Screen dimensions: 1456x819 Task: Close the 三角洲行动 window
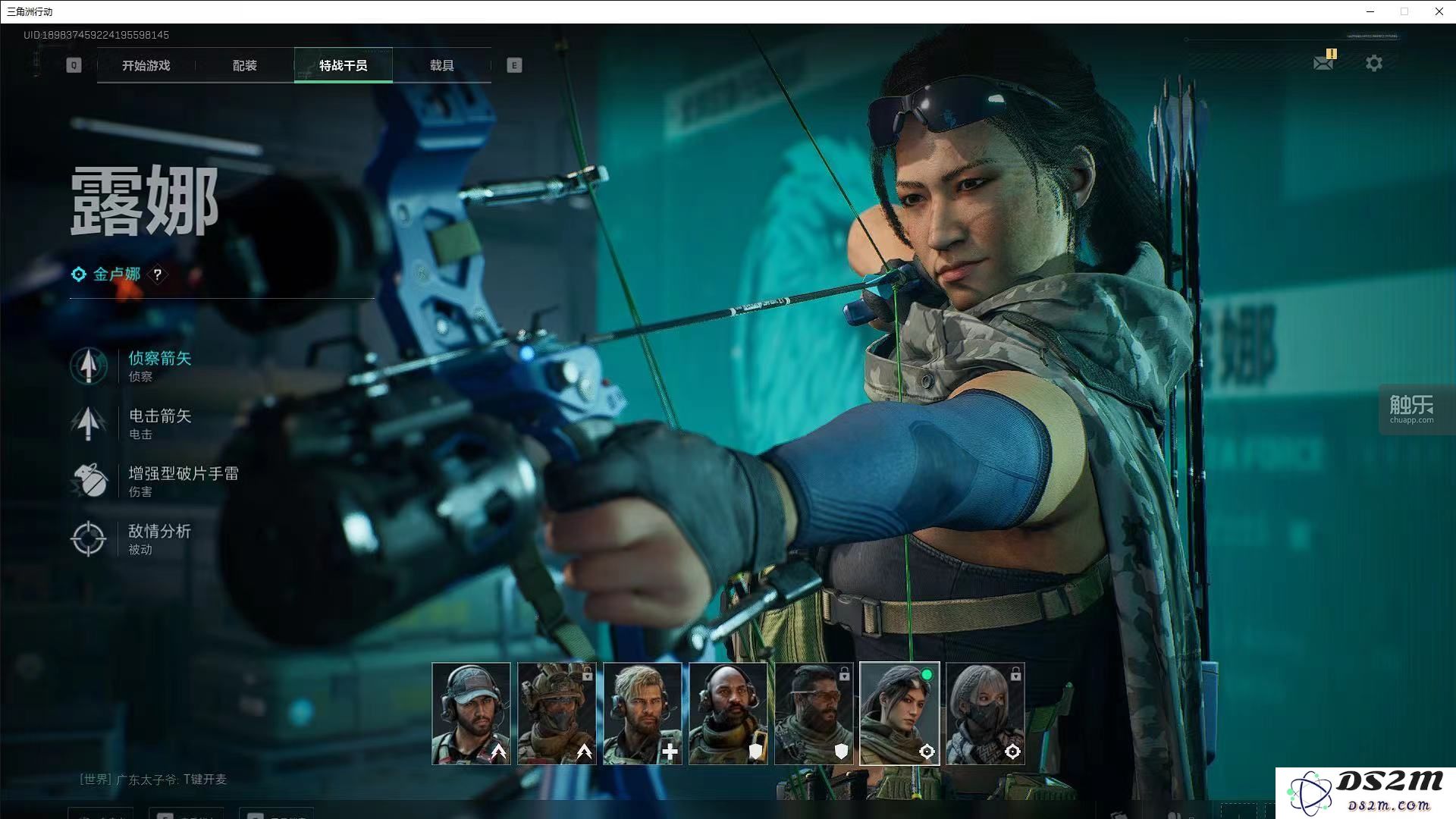point(1439,11)
